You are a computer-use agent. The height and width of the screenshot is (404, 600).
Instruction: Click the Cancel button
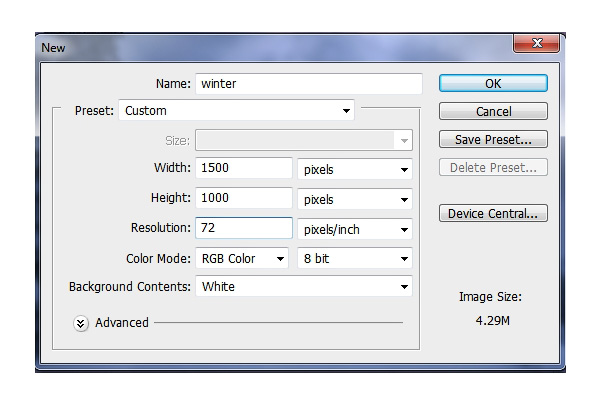point(493,111)
